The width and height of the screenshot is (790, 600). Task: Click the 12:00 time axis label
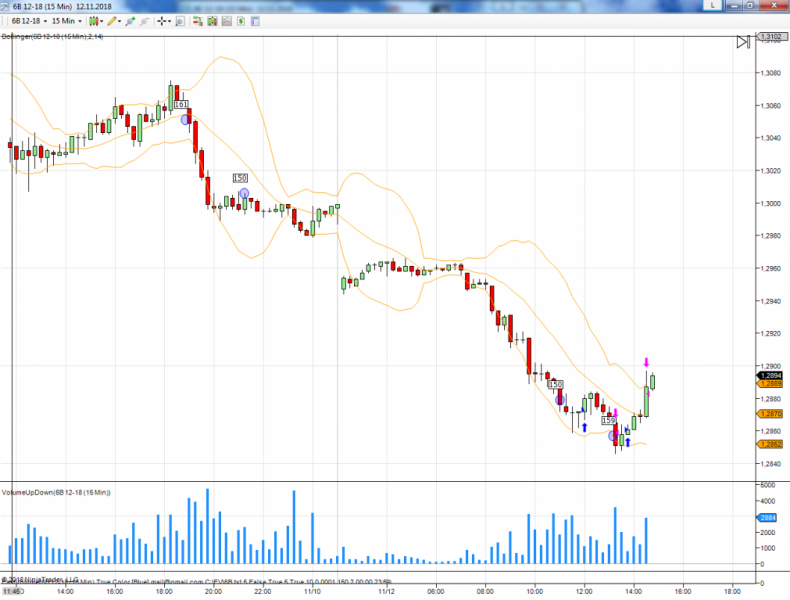pyautogui.click(x=584, y=591)
